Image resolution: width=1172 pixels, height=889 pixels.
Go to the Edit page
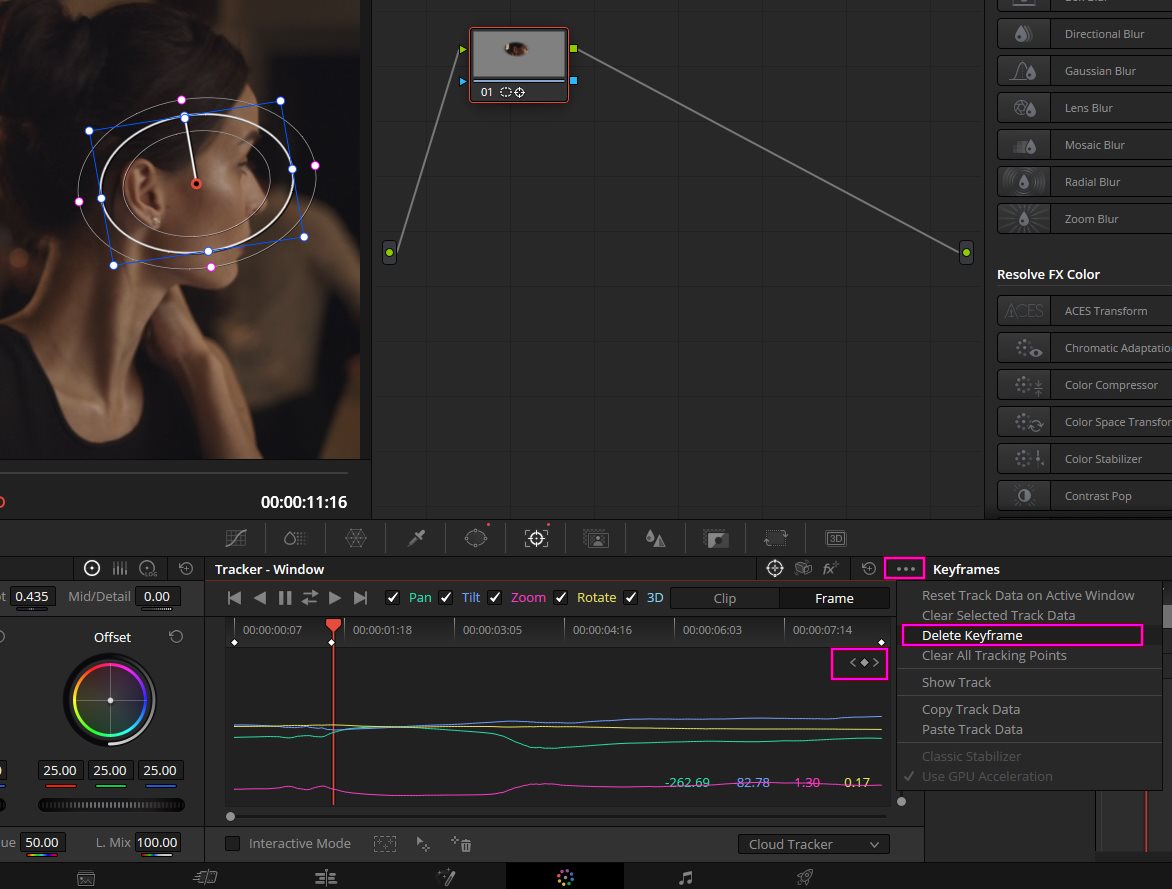[x=326, y=878]
